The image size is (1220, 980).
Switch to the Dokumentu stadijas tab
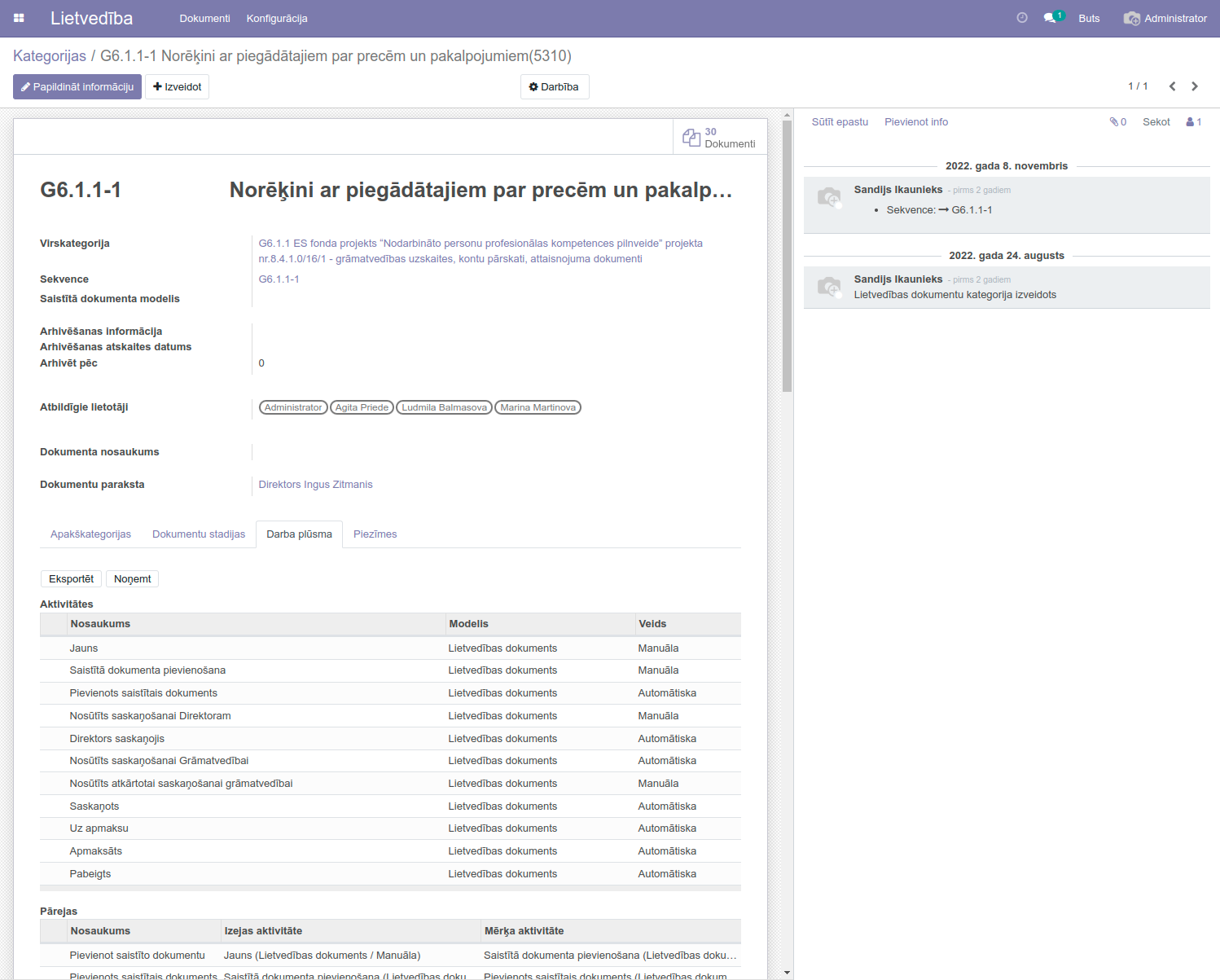[199, 534]
